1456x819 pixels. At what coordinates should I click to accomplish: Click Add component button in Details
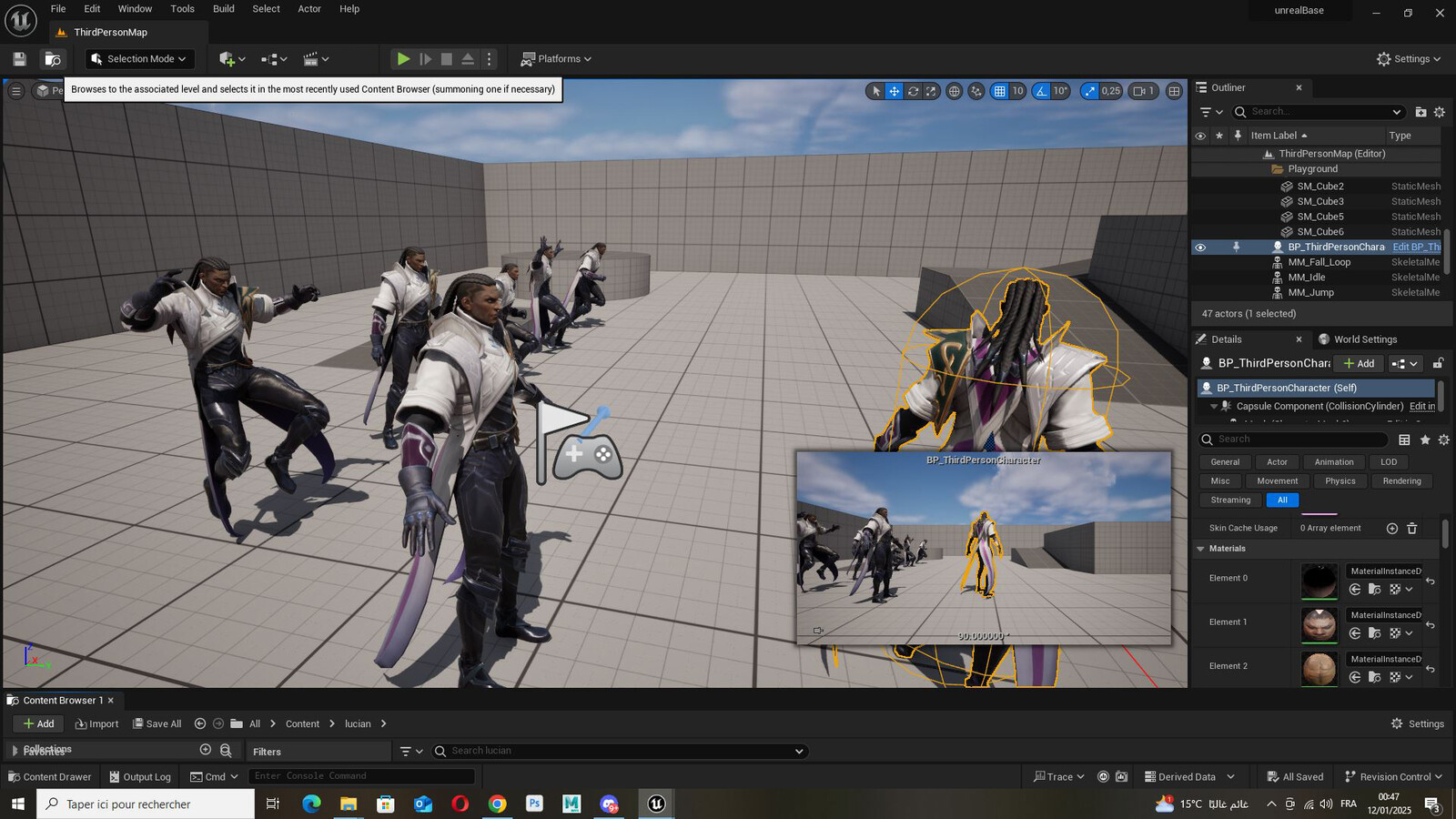[x=1359, y=364]
